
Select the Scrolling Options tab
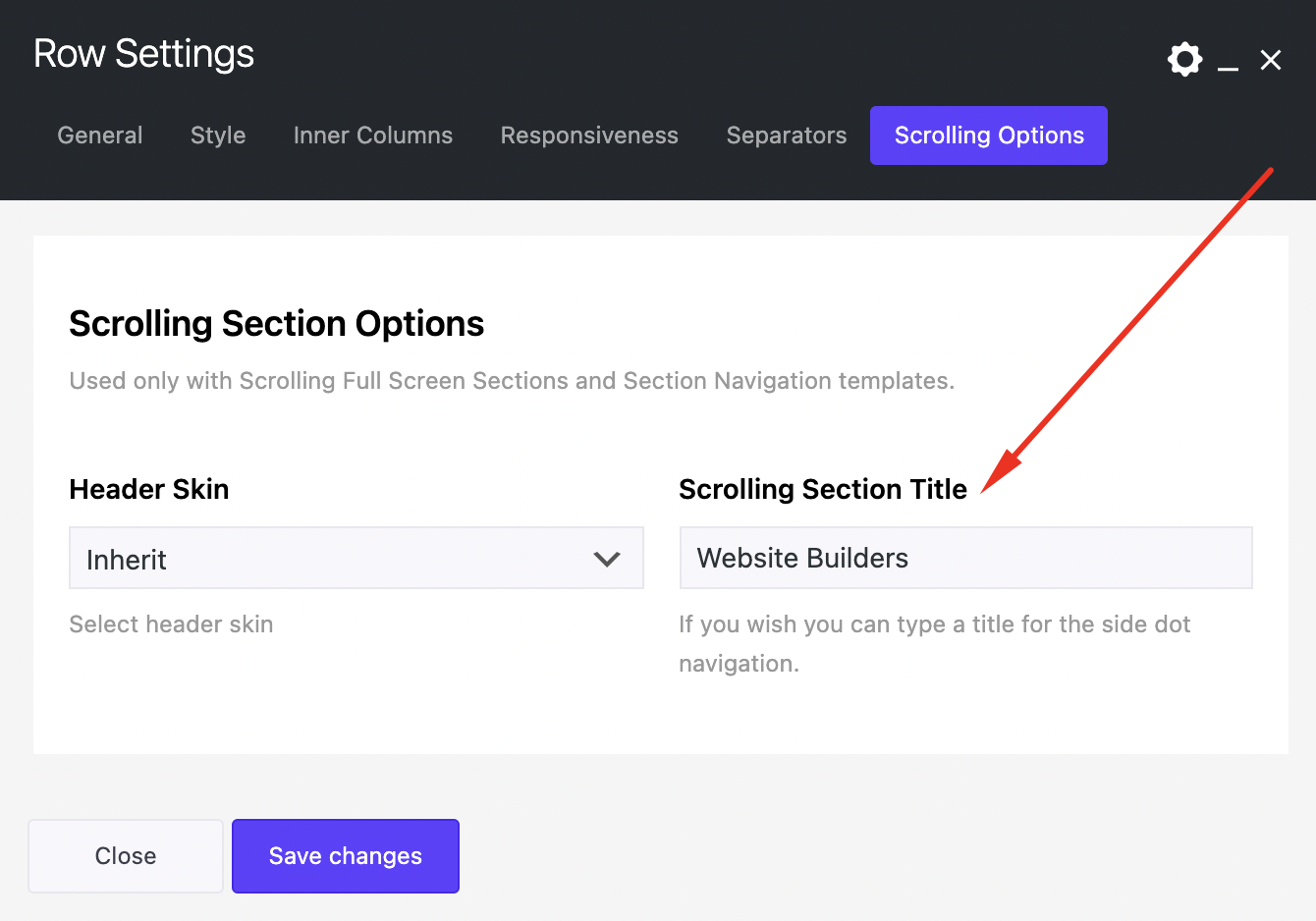pos(988,135)
